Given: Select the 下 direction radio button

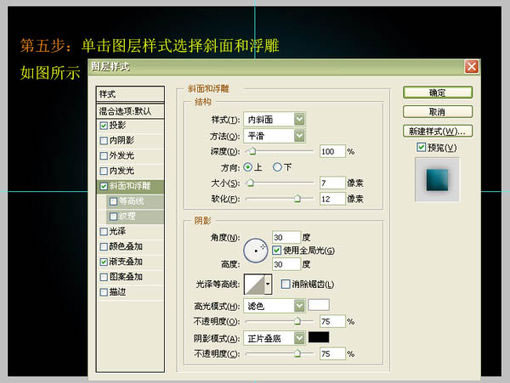Looking at the screenshot, I should [277, 167].
